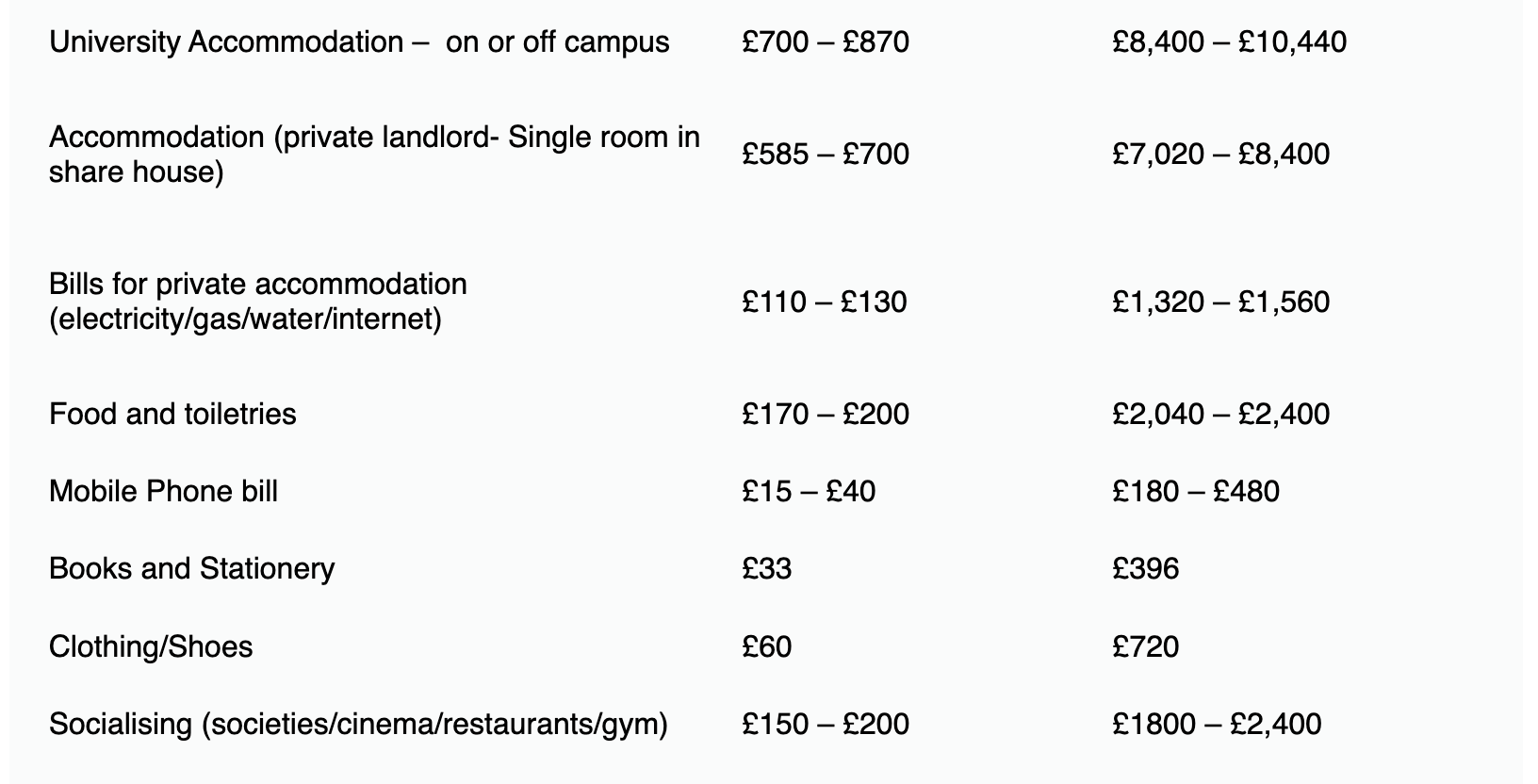Click the £585 – £700 monthly value
The width and height of the screenshot is (1538, 784).
tap(826, 154)
